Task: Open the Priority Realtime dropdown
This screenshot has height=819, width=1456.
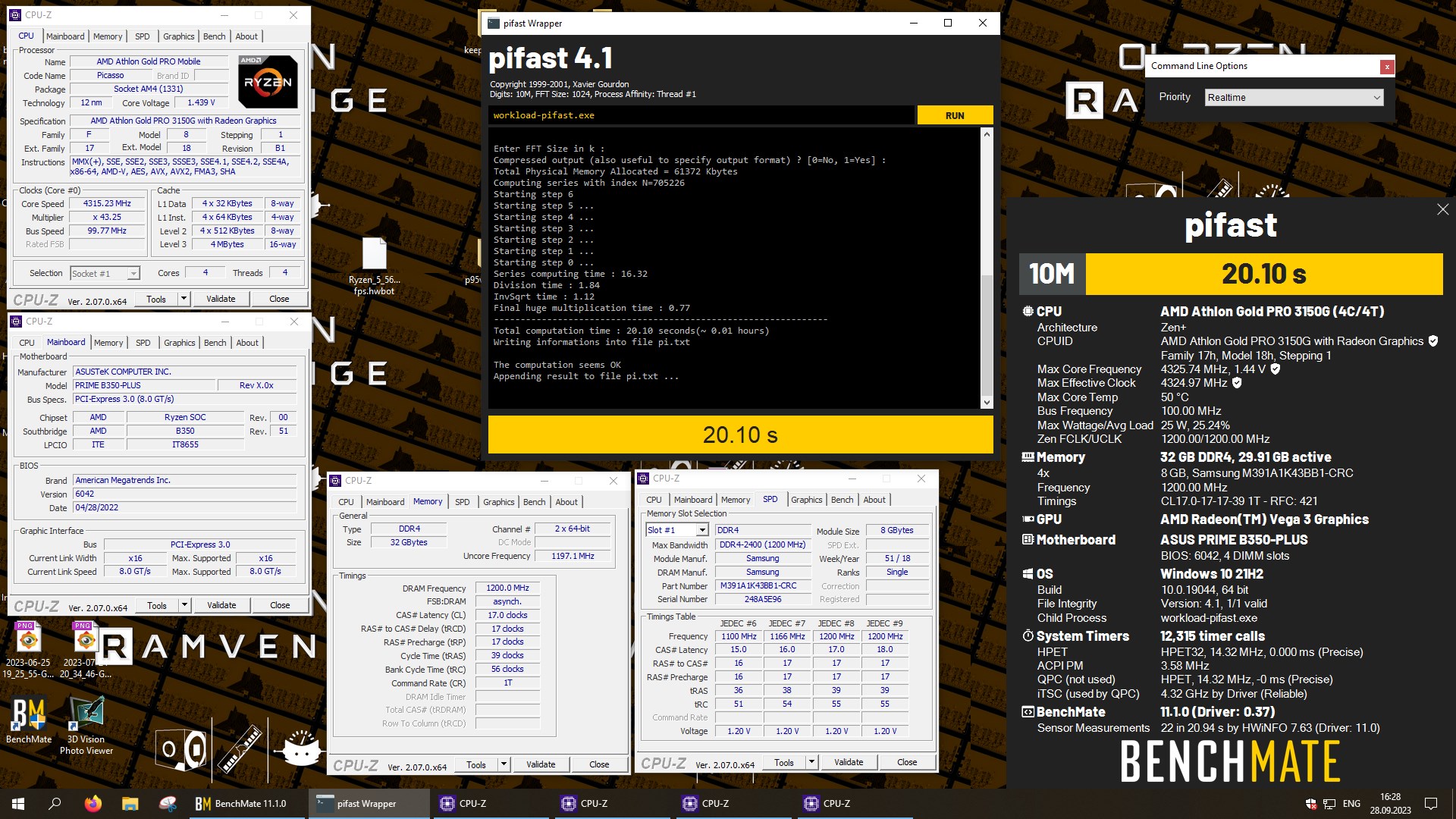Action: tap(1294, 97)
